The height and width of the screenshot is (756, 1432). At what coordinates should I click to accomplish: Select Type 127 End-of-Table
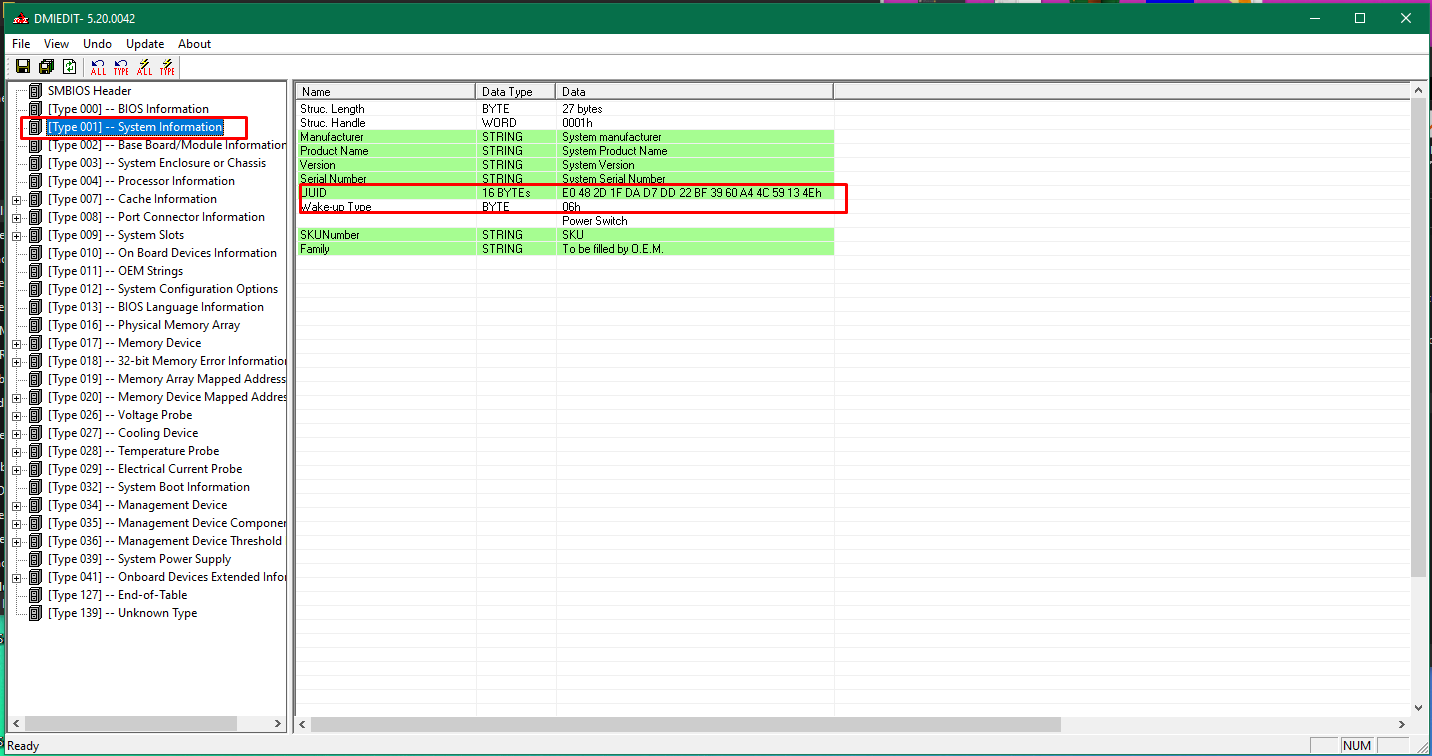[117, 595]
